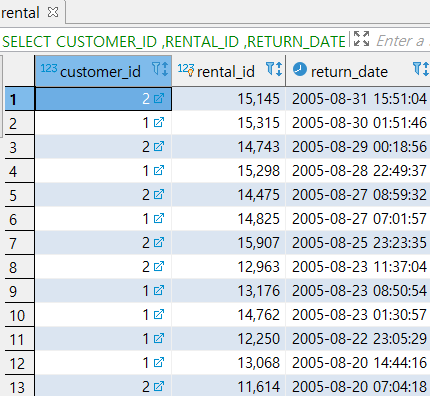The width and height of the screenshot is (430, 396).
Task: Open the foreign key link in row 2
Action: 159,123
